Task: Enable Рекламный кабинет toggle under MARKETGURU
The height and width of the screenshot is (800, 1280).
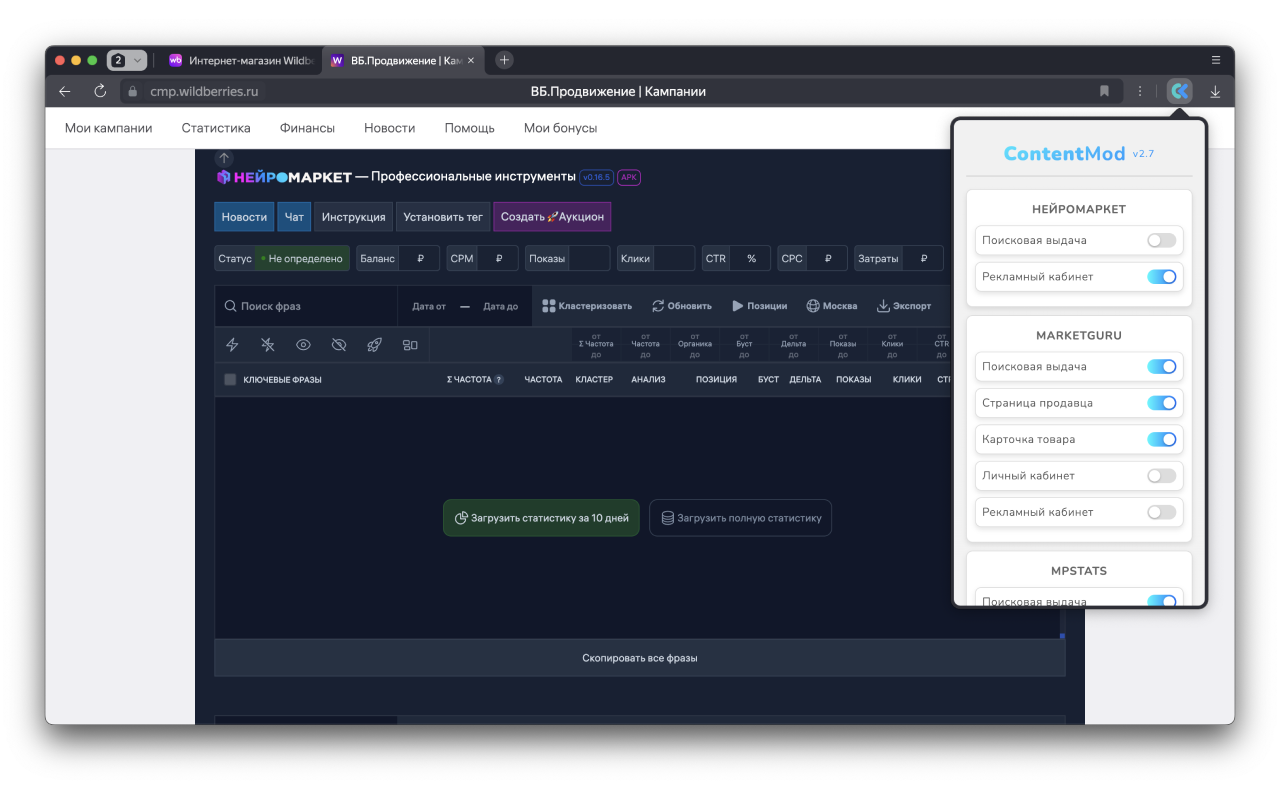Action: click(1161, 512)
